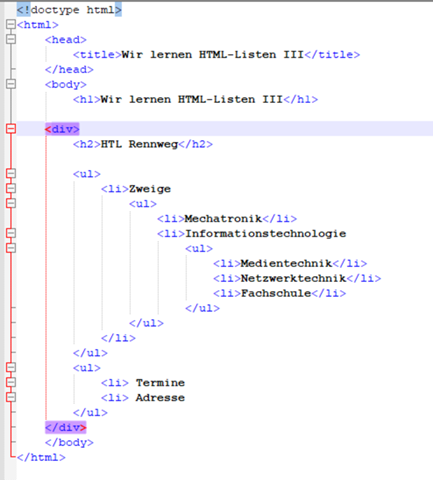Collapse the html tag fold marker
The width and height of the screenshot is (433, 480).
tap(11, 24)
